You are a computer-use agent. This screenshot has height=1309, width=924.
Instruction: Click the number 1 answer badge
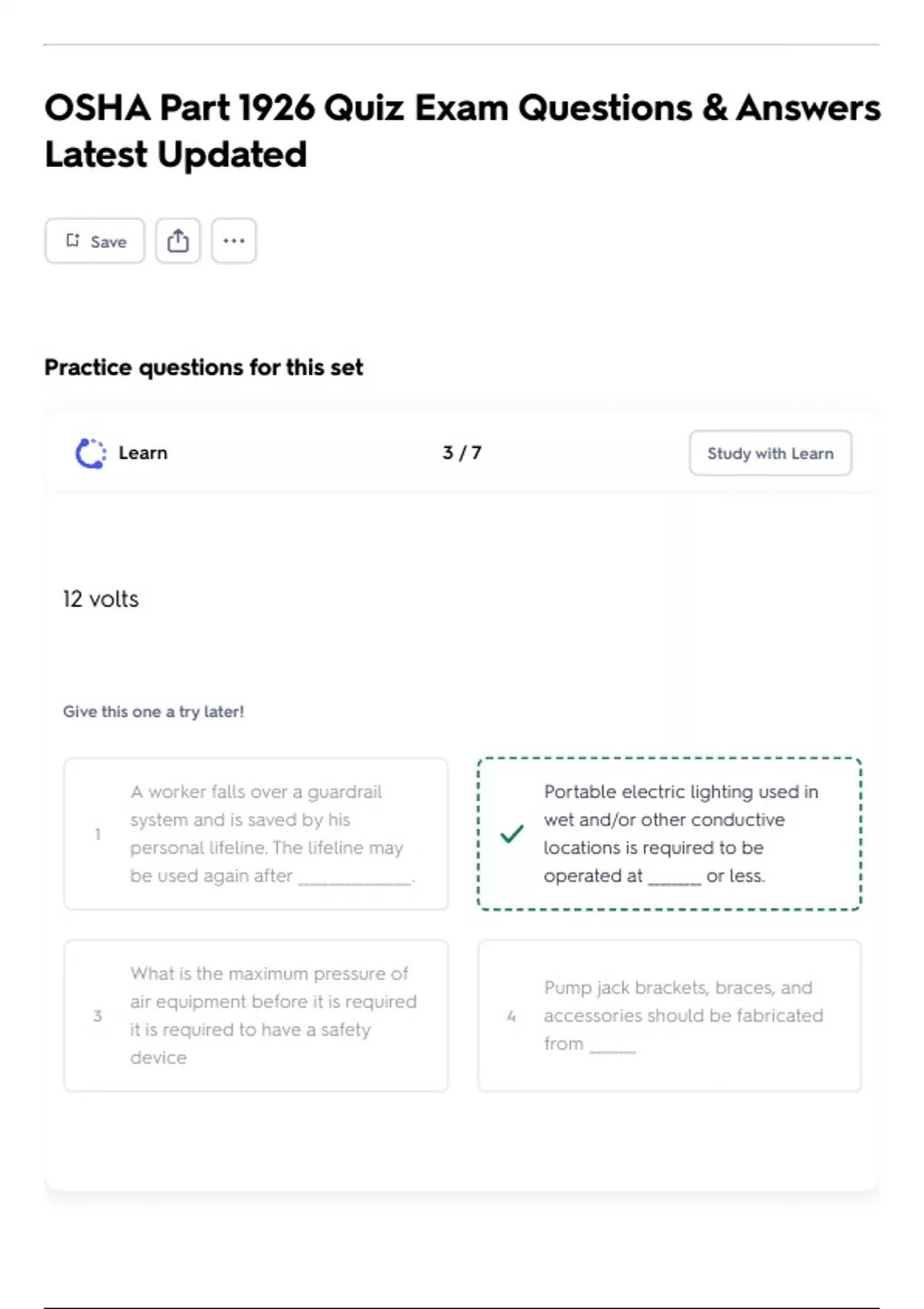point(98,834)
